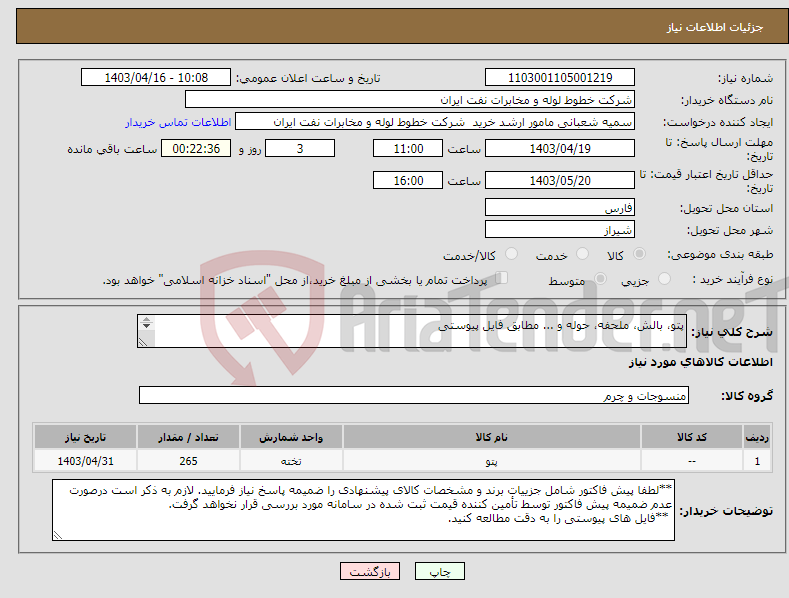Click the واحد شمارش column header
The width and height of the screenshot is (789, 598).
[x=291, y=437]
